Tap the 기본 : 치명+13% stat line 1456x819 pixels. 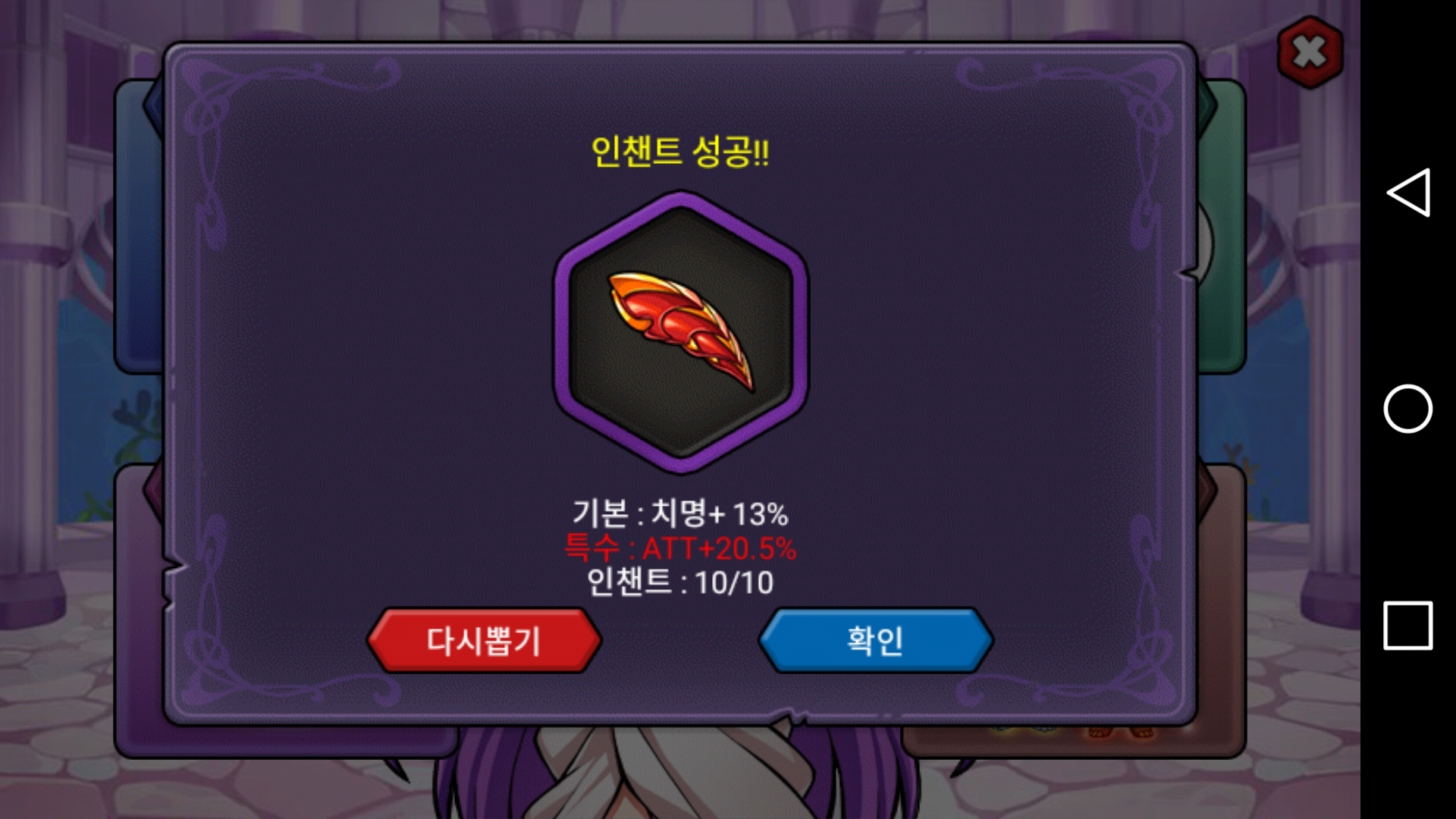pyautogui.click(x=680, y=513)
